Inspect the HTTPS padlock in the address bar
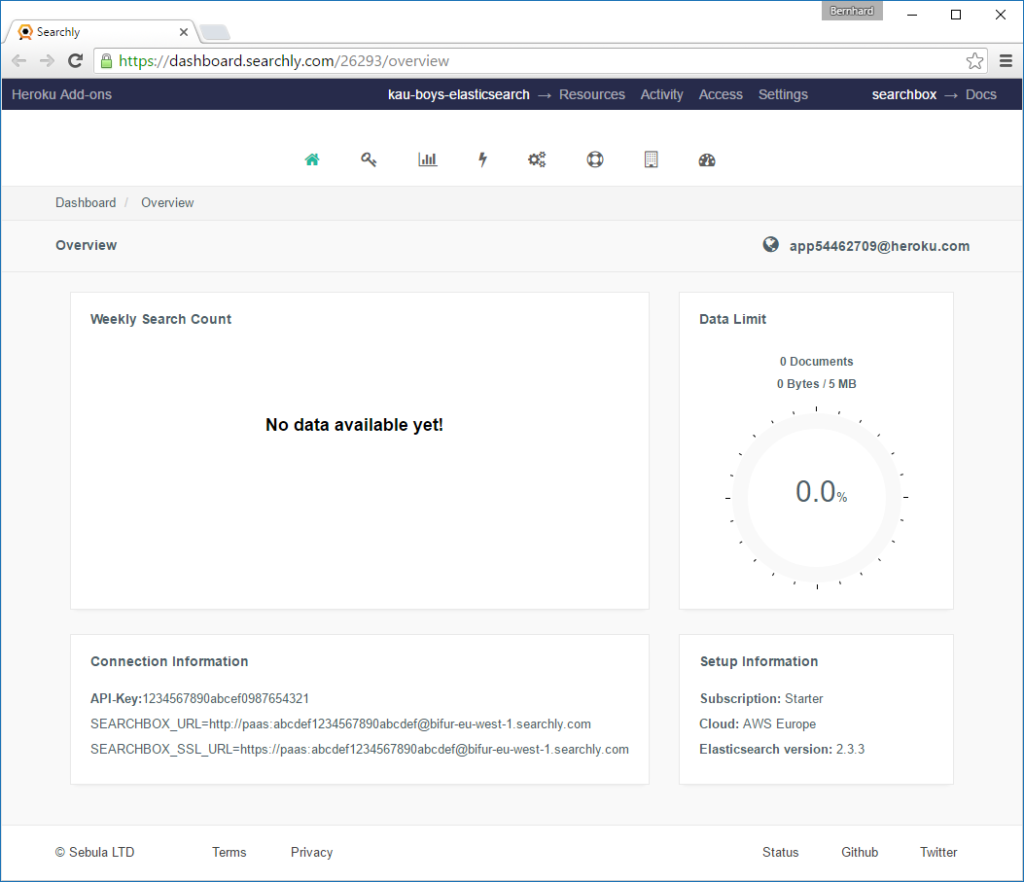This screenshot has width=1024, height=882. pos(106,61)
